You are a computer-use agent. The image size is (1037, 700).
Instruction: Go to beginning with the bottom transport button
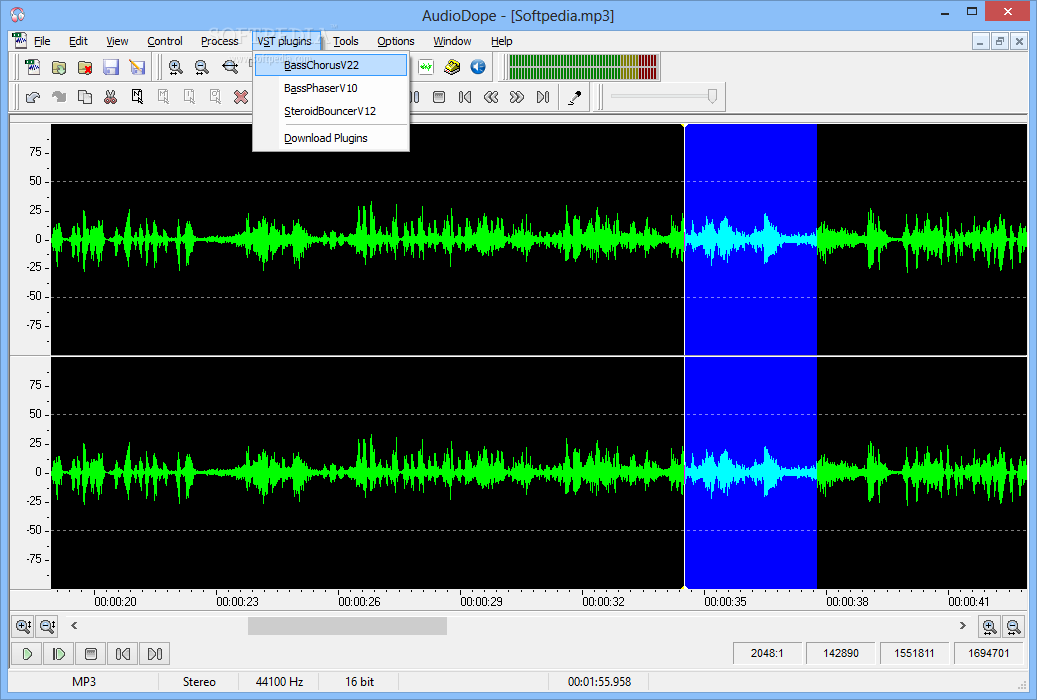coord(122,654)
